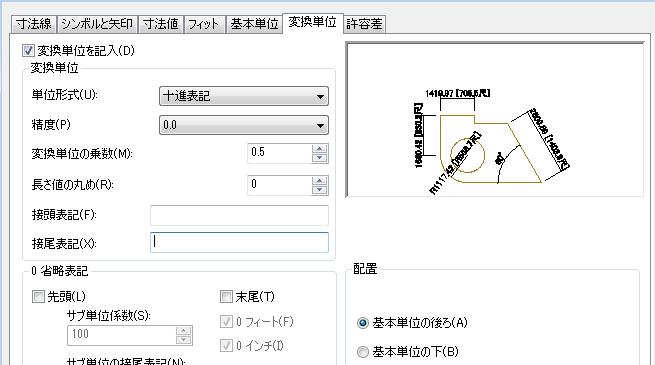Toggle the 0 インチ(I) checkbox

click(226, 346)
